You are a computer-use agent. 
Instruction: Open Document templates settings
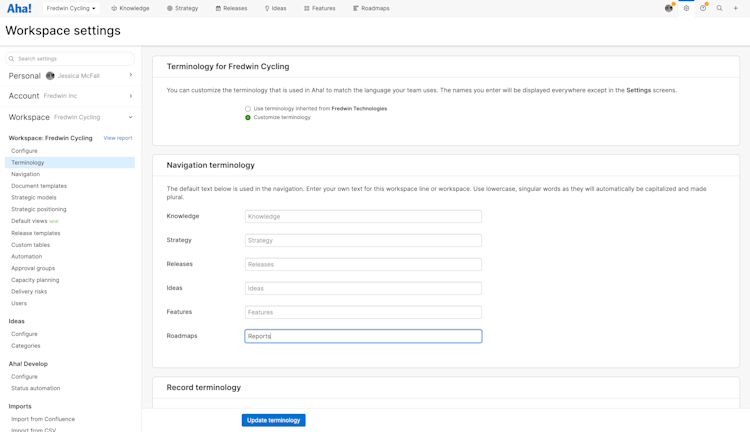click(x=39, y=186)
